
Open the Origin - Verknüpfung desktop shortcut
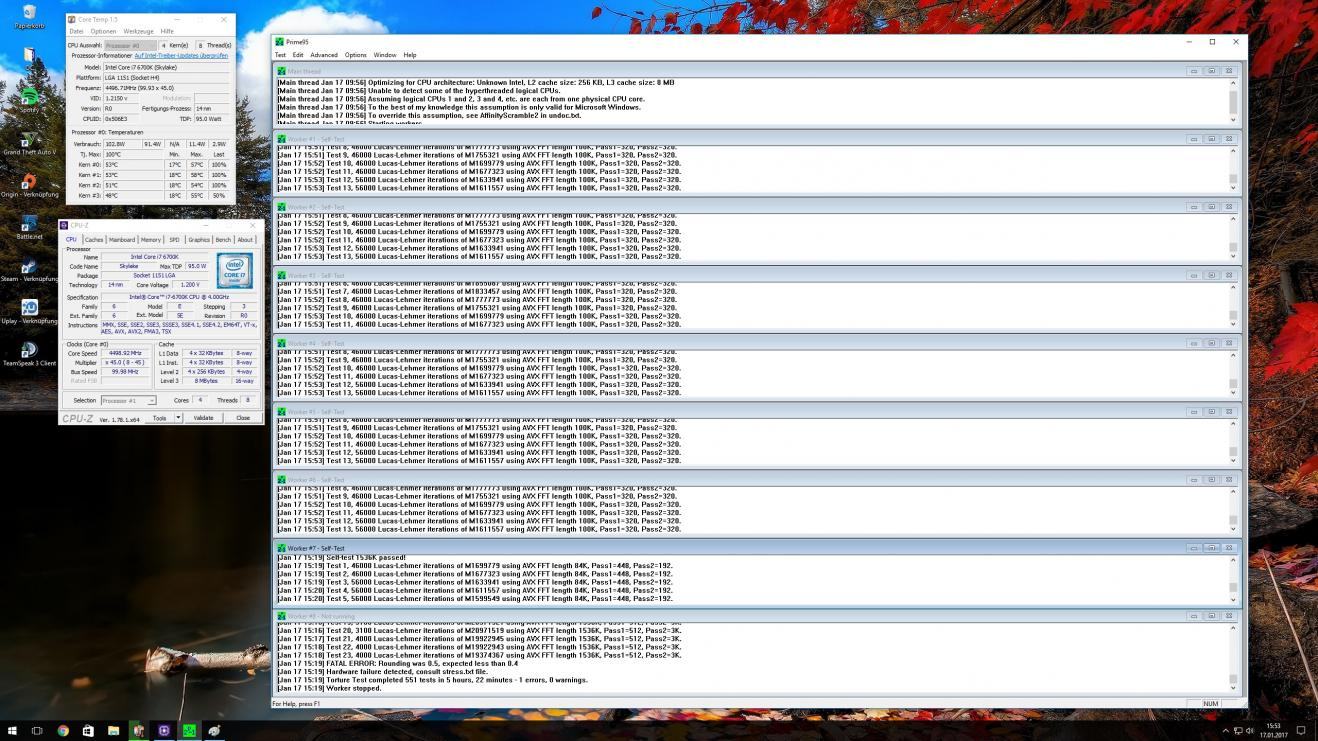click(29, 183)
